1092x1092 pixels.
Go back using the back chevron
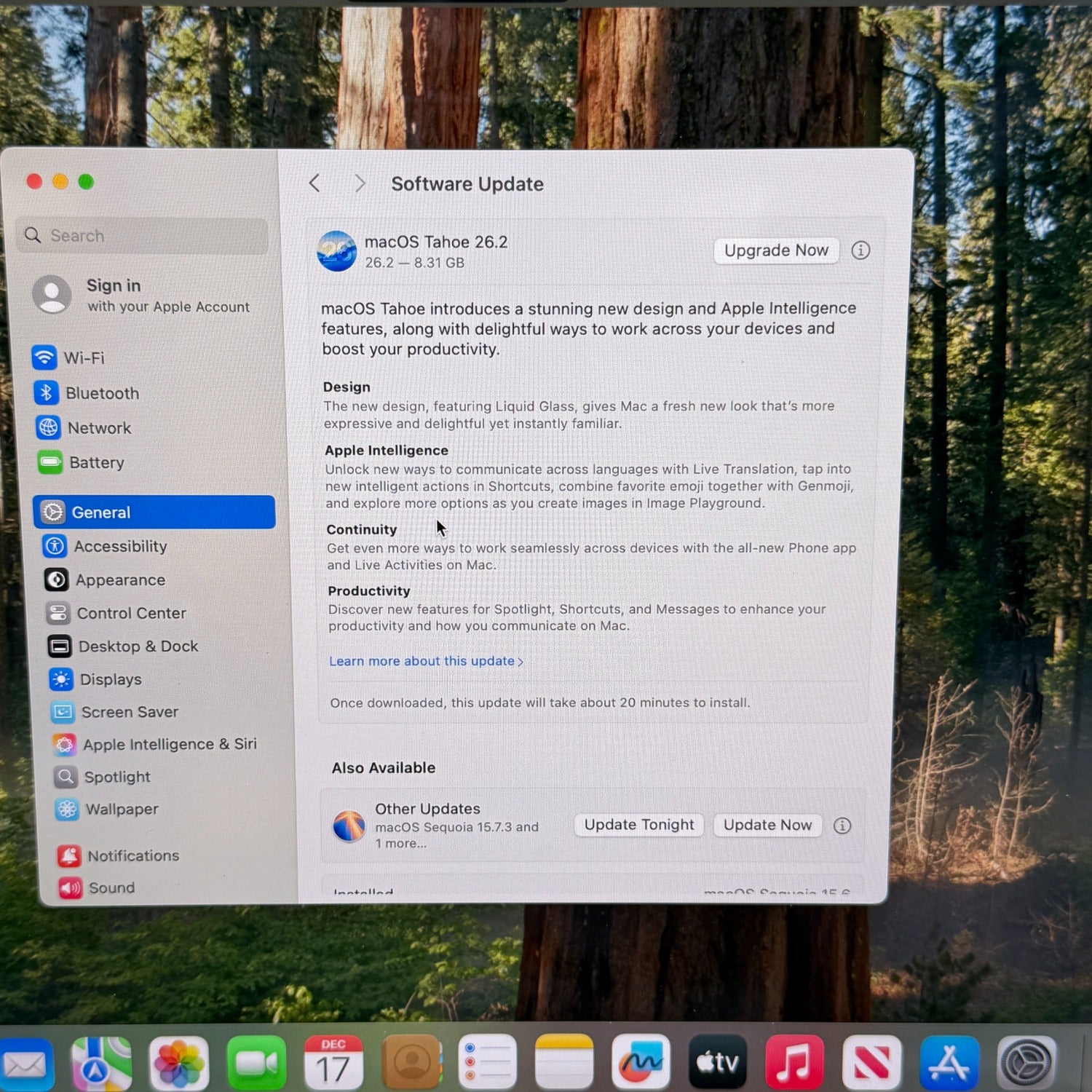[314, 183]
